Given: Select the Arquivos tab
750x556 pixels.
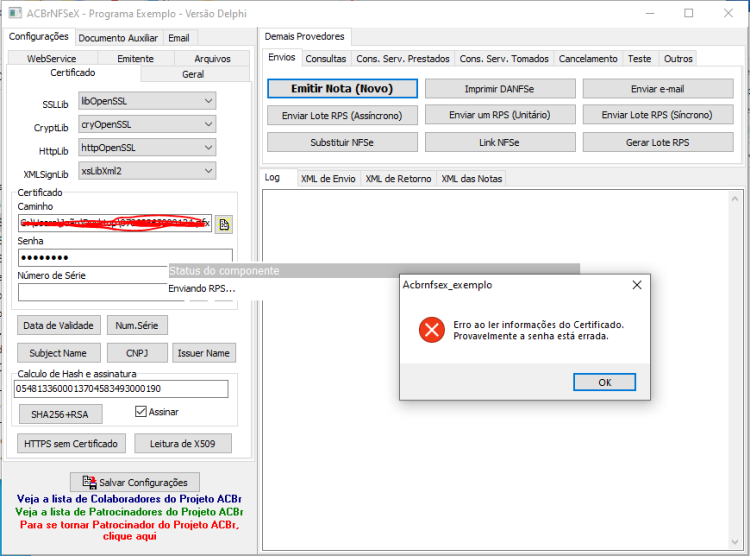Looking at the screenshot, I should coord(212,58).
